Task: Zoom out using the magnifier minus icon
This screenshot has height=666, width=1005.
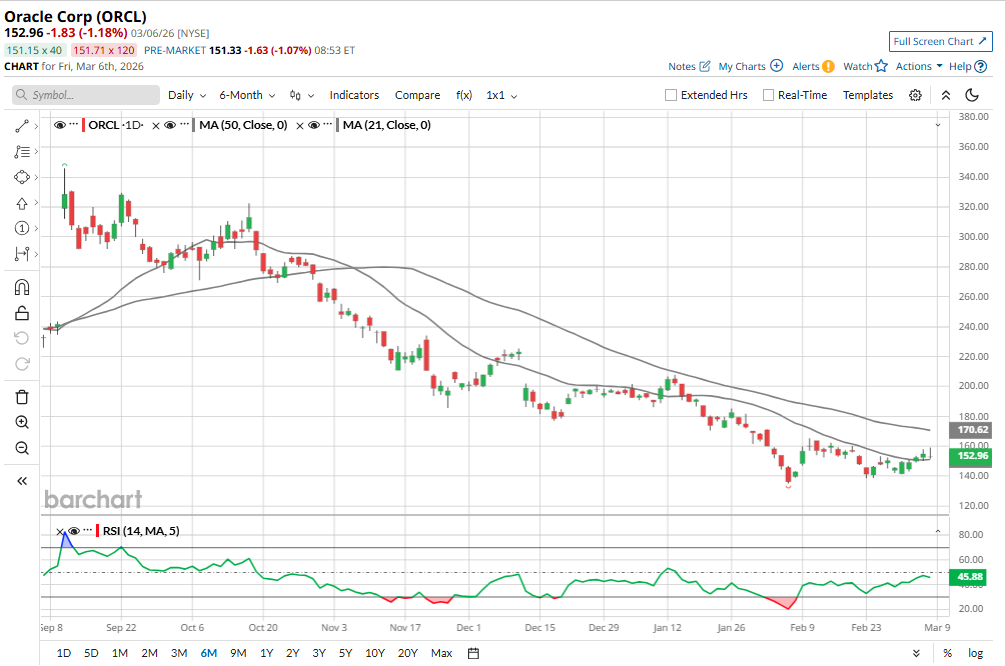Action: [22, 448]
